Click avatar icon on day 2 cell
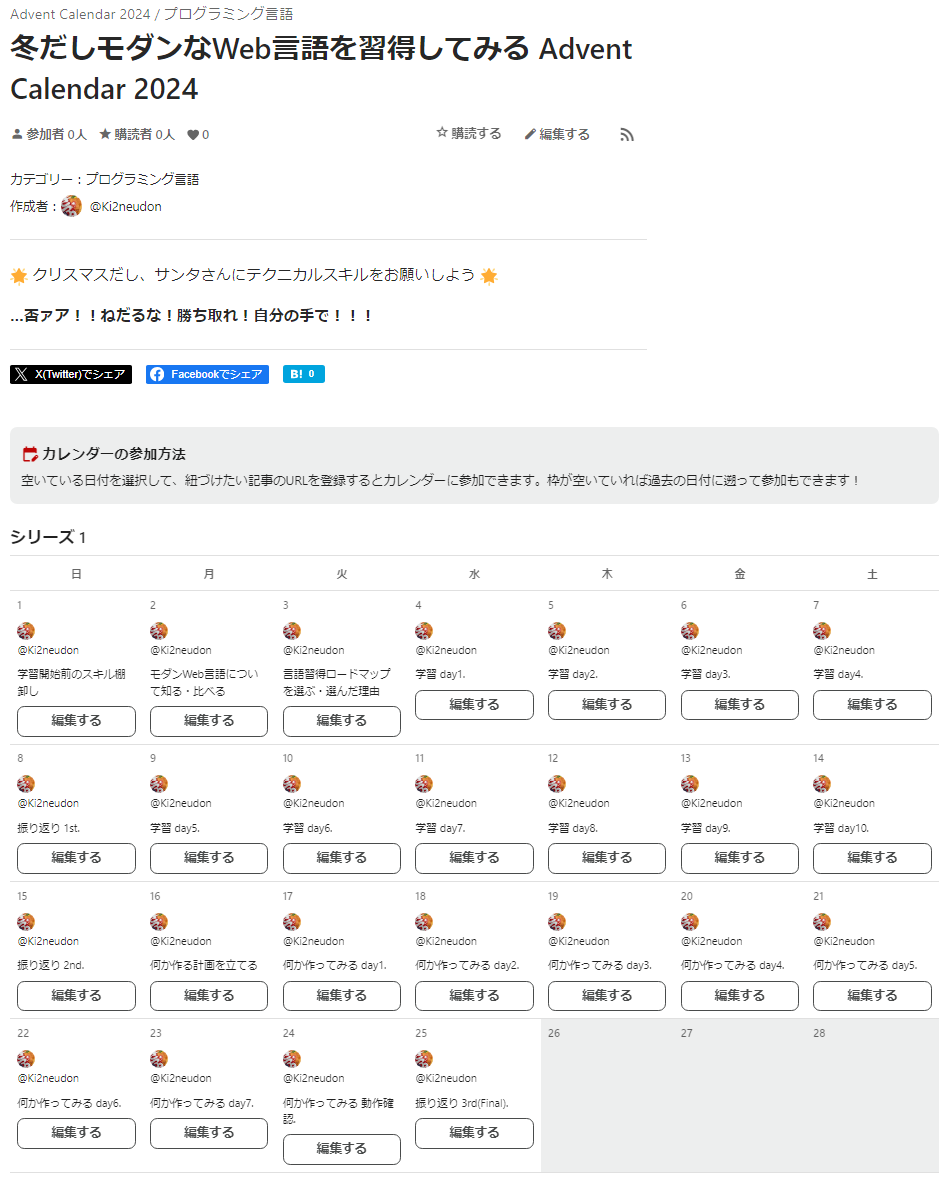Image resolution: width=948 pixels, height=1181 pixels. [158, 630]
